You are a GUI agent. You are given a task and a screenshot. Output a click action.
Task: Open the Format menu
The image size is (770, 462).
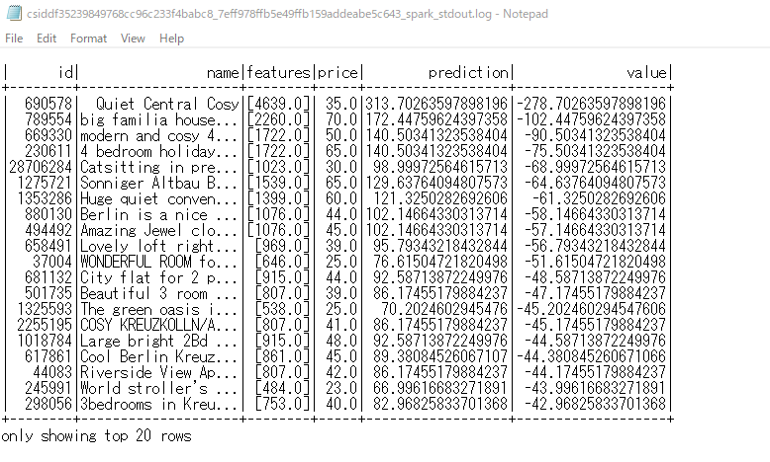click(88, 38)
